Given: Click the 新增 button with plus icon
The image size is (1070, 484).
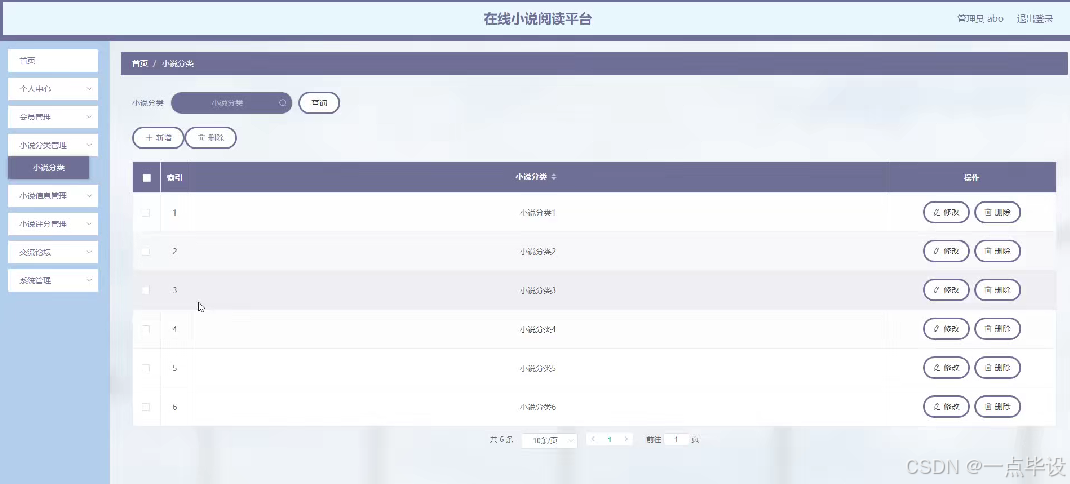Looking at the screenshot, I should 158,138.
